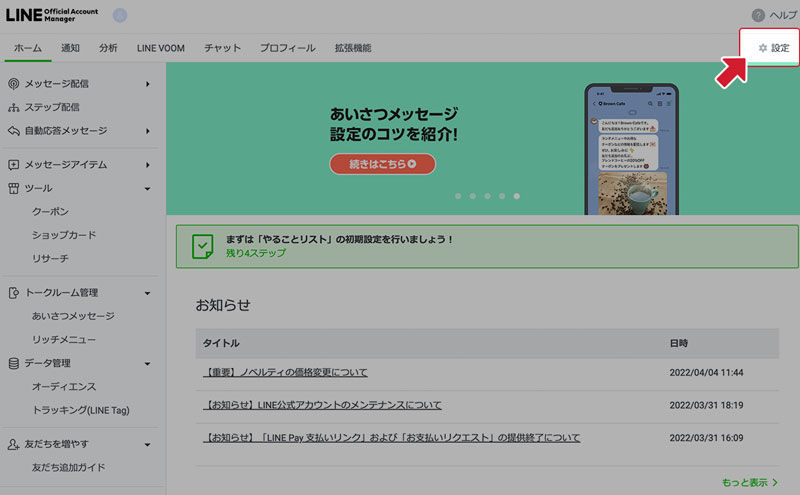Select the first banner carousel dot

458,196
